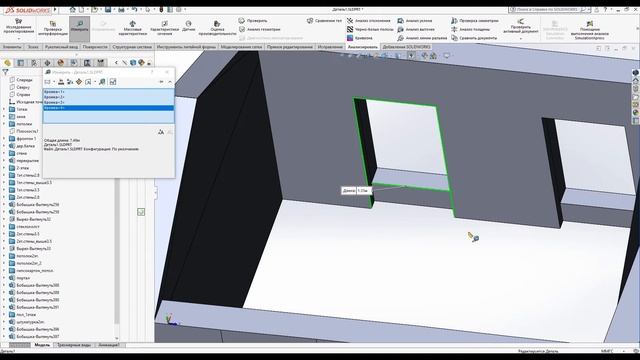The width and height of the screenshot is (640, 360).
Task: Click the Check (Проверить) command
Action: tap(253, 20)
